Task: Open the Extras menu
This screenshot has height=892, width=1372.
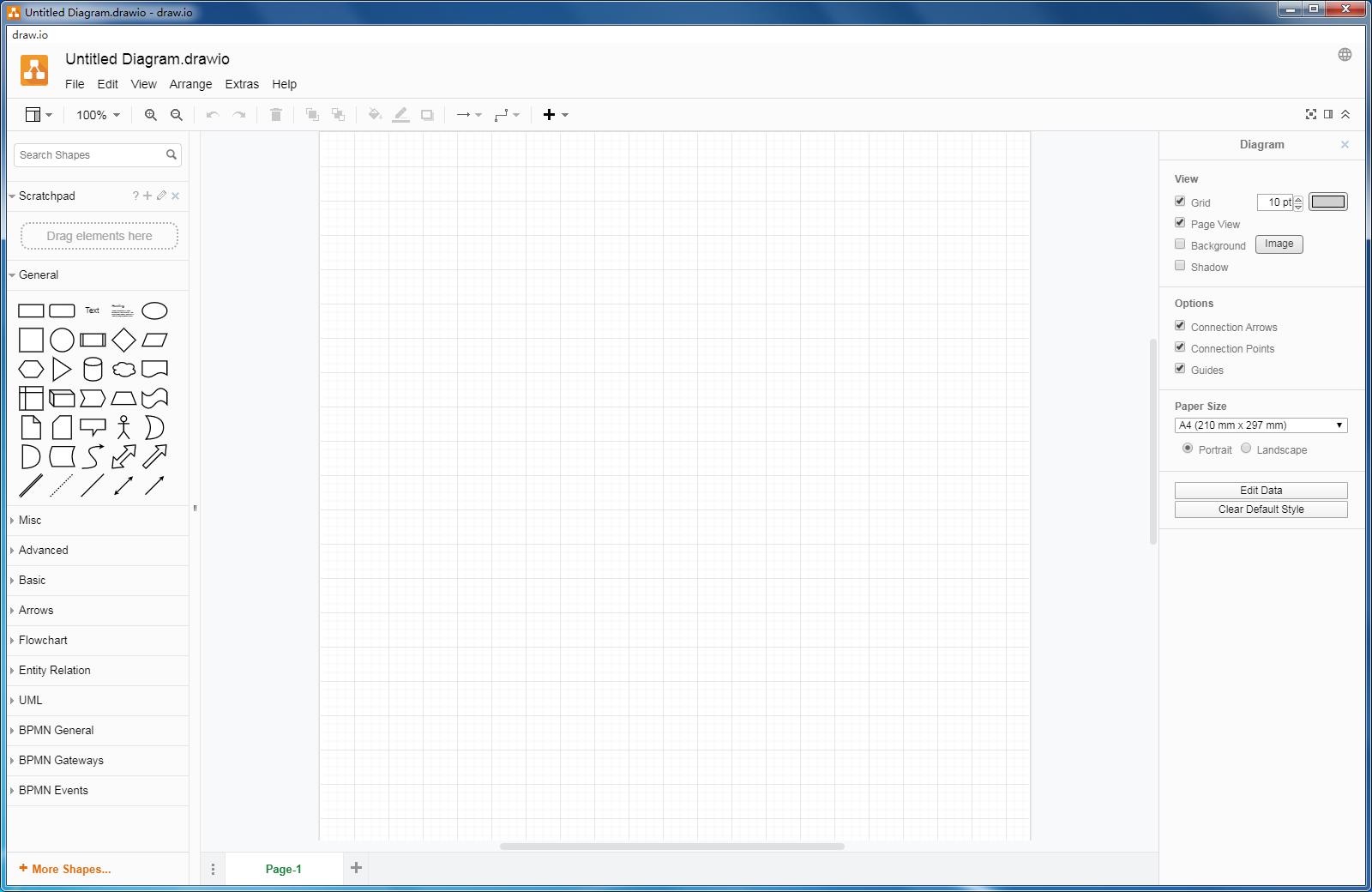Action: (242, 84)
